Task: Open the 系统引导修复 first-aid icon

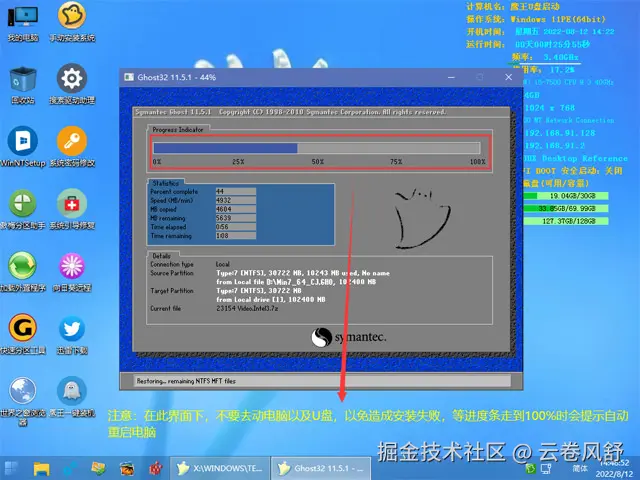Action: [72, 209]
